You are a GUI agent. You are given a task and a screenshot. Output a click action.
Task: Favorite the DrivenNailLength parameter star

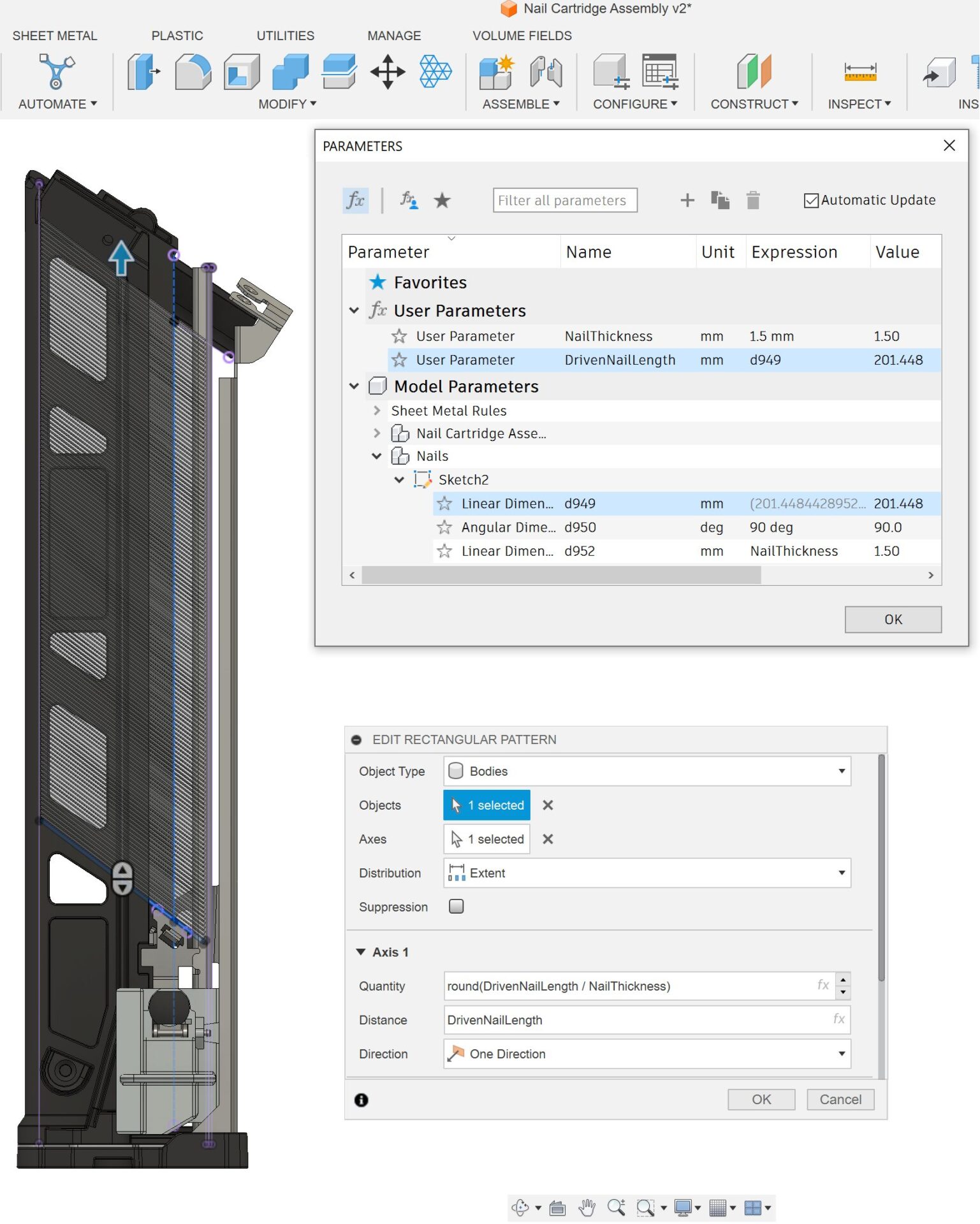tap(399, 360)
